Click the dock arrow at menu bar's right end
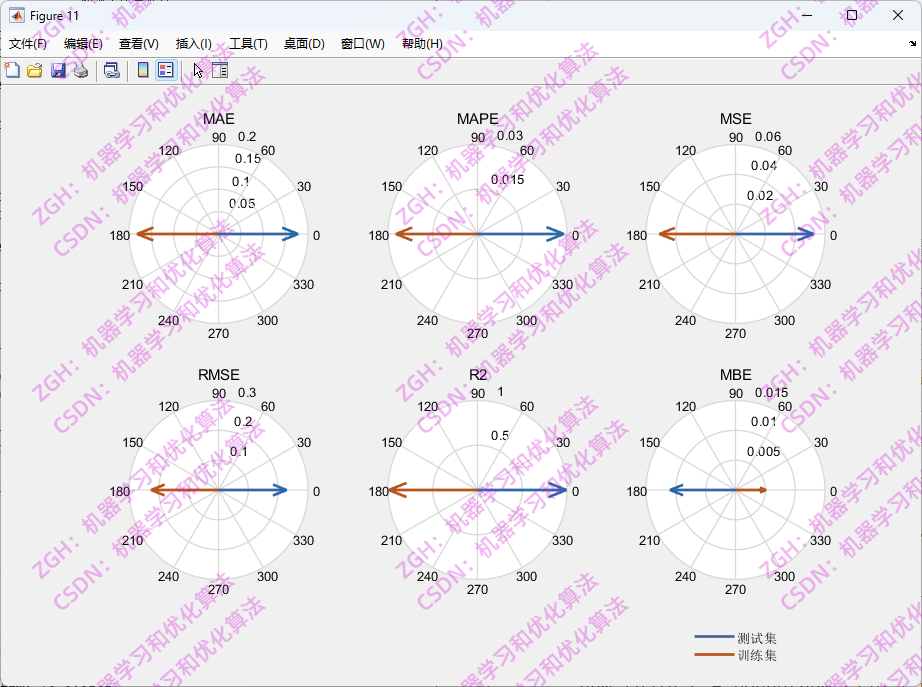922x687 pixels. click(x=912, y=44)
